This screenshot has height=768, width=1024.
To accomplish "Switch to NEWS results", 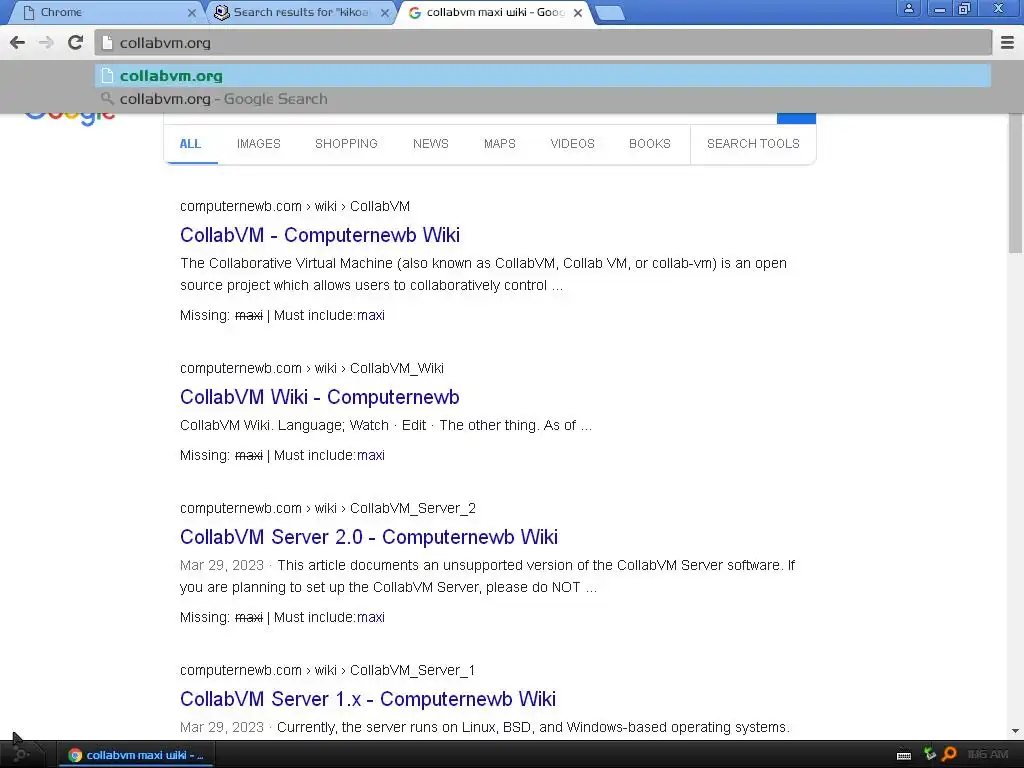I will click(x=430, y=144).
